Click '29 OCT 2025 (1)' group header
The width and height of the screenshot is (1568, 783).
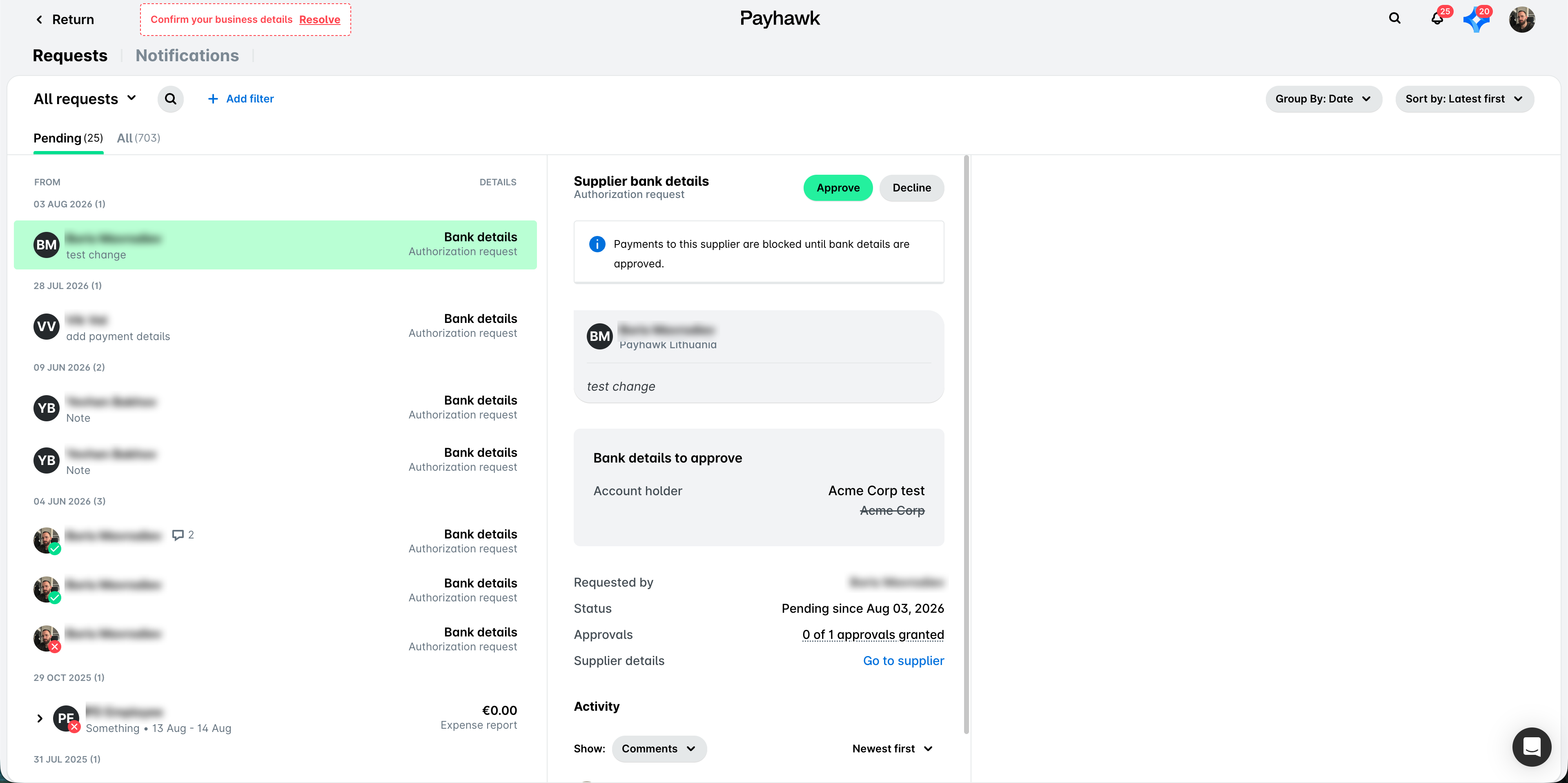tap(69, 677)
